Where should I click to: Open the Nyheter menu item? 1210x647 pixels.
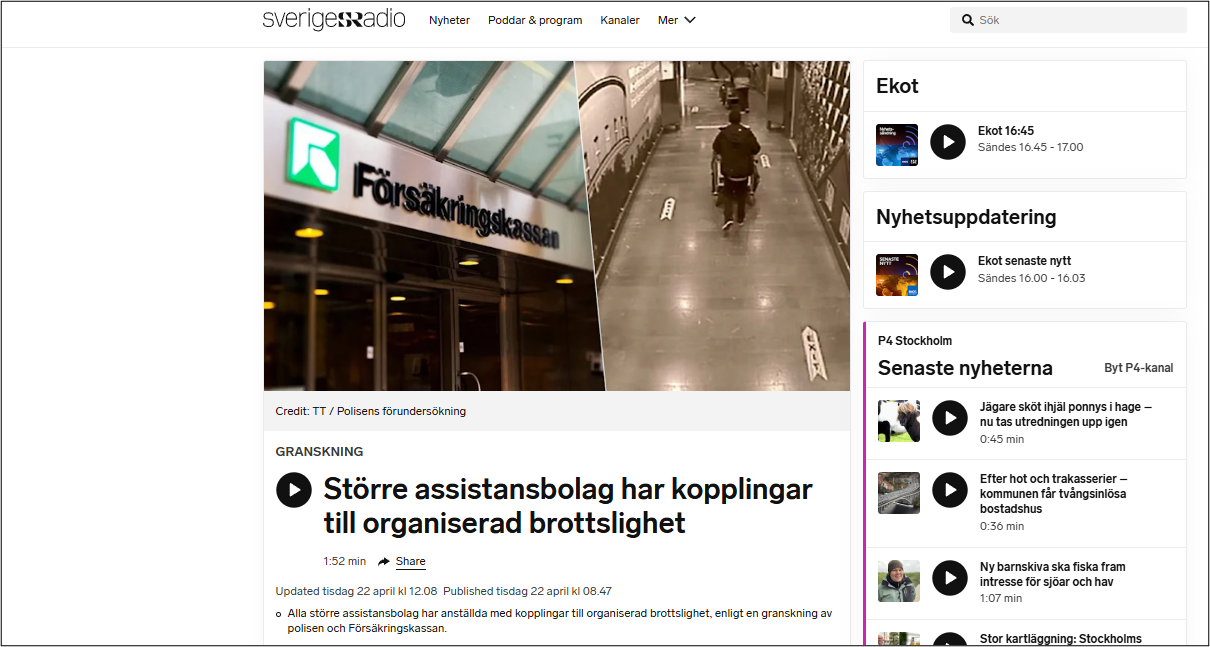pos(449,20)
